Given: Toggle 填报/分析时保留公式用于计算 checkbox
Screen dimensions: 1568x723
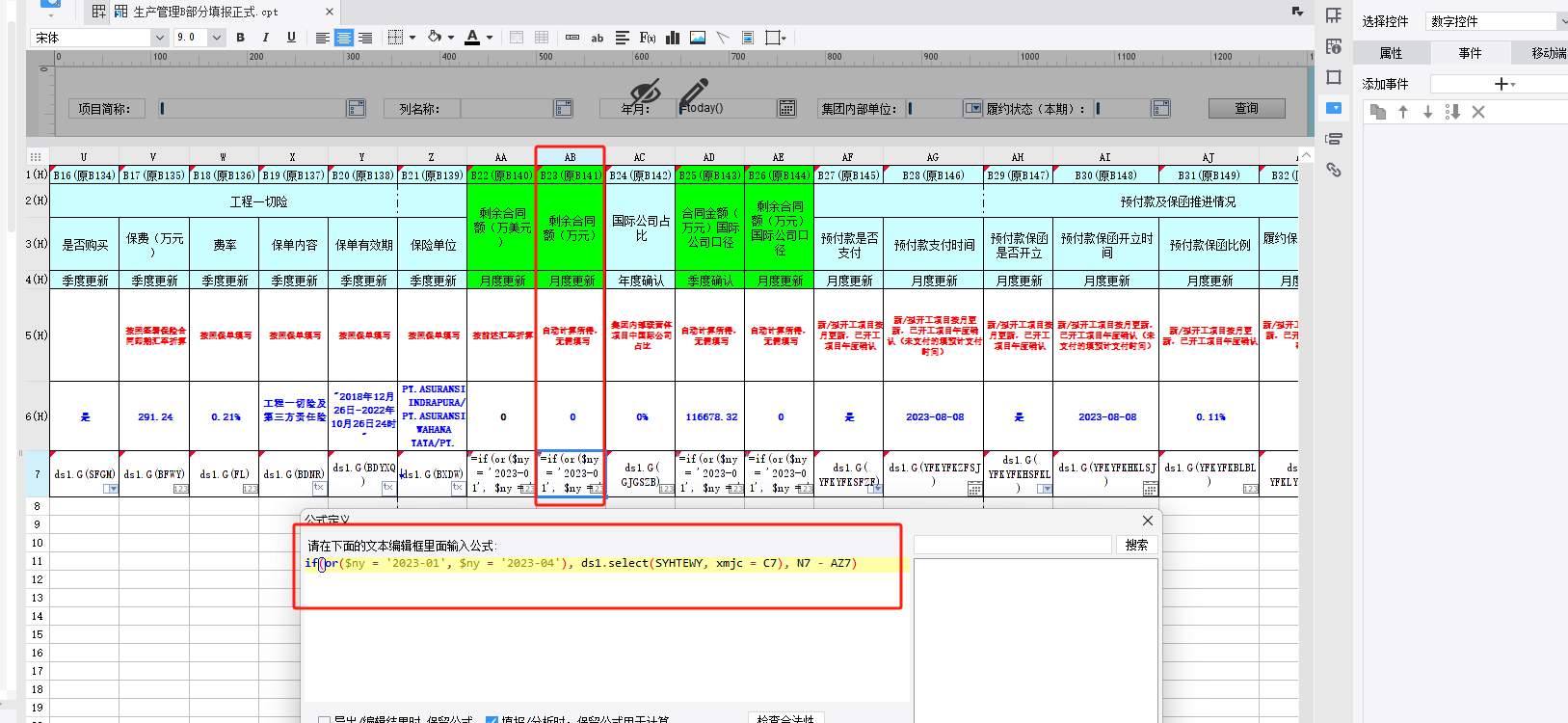Looking at the screenshot, I should click(492, 720).
